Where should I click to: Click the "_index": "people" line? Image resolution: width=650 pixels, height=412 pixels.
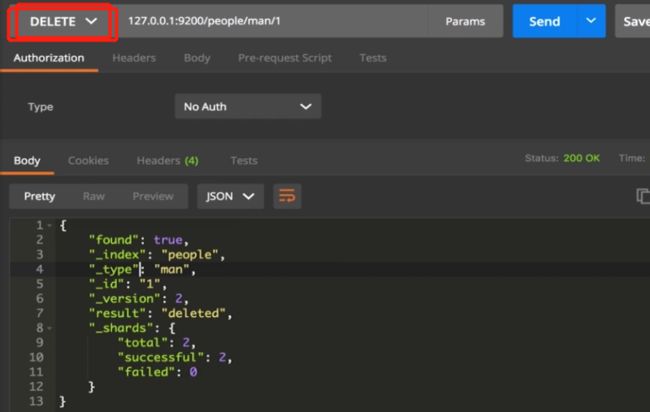point(157,254)
